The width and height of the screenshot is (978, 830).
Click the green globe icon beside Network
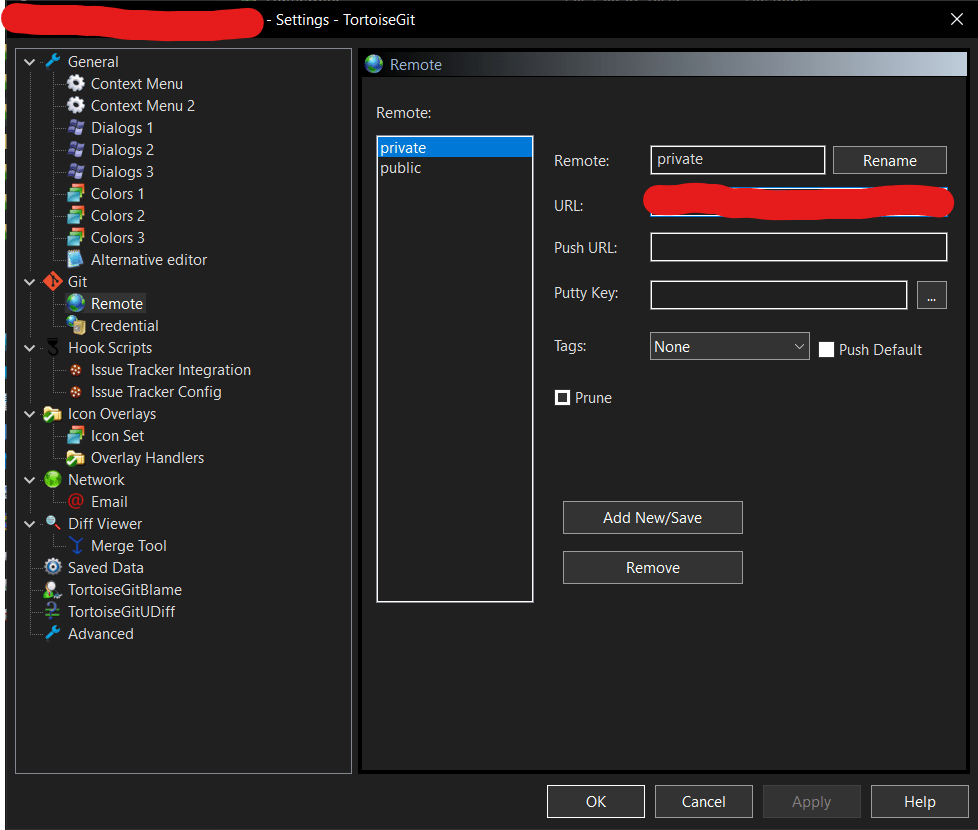tap(53, 480)
